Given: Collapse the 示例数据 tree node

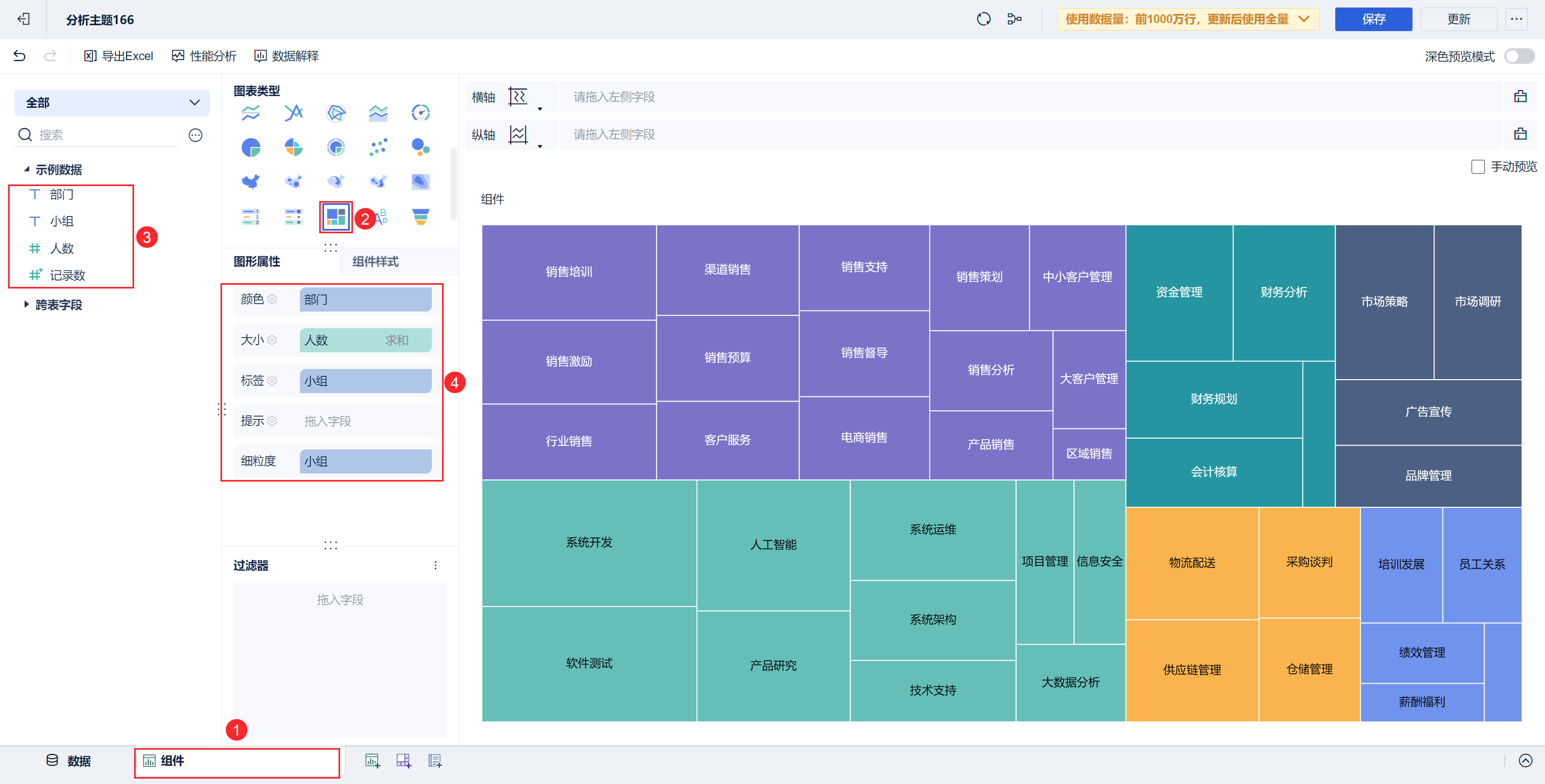Looking at the screenshot, I should tap(26, 169).
